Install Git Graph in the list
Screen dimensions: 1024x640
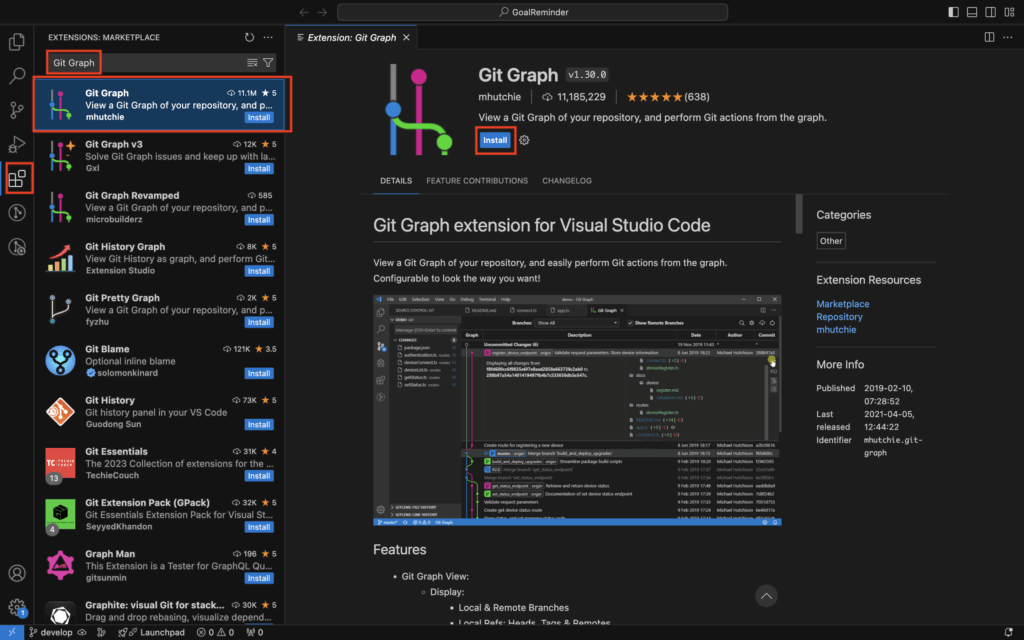tap(259, 118)
